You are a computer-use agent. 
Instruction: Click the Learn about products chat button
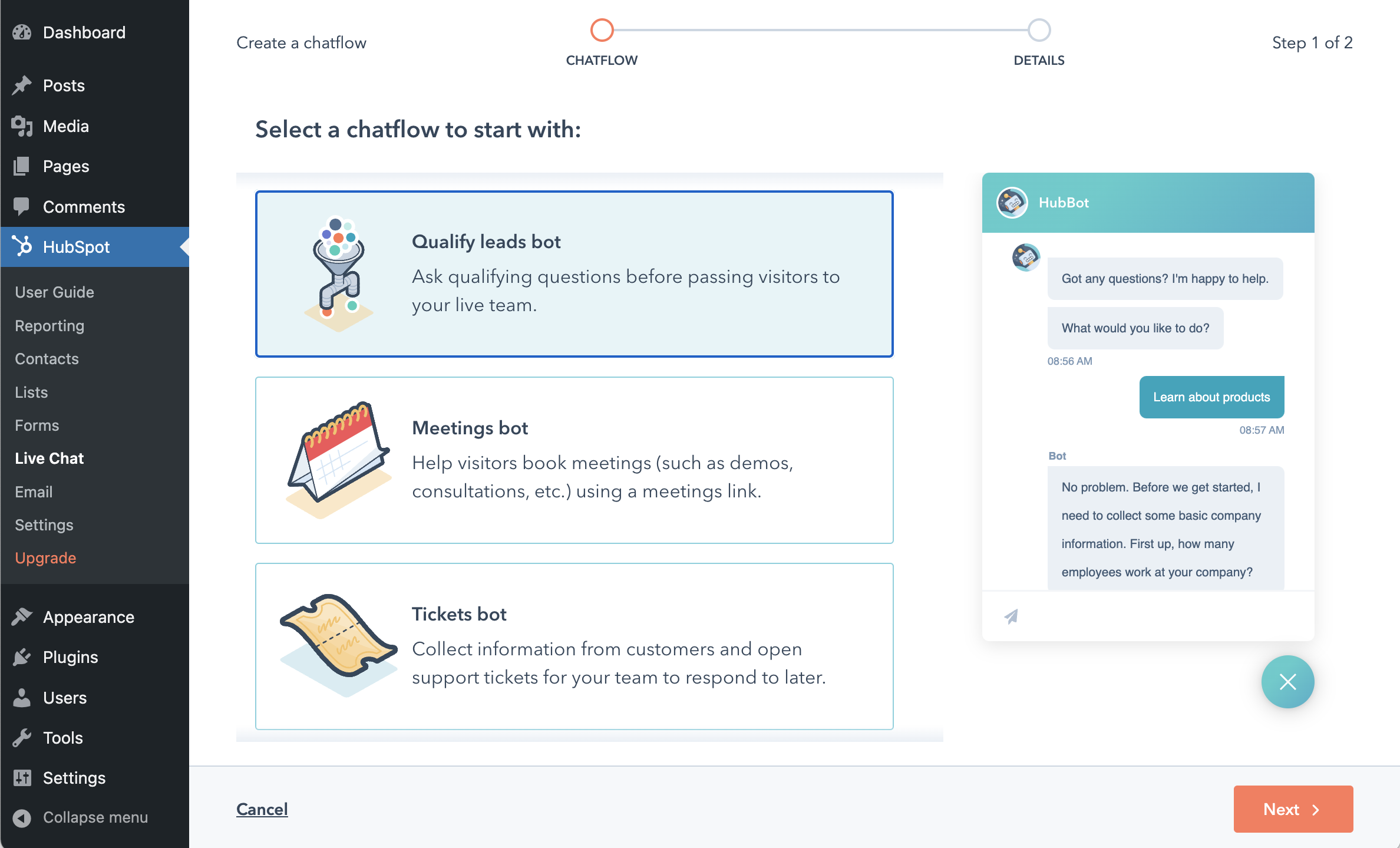1211,397
